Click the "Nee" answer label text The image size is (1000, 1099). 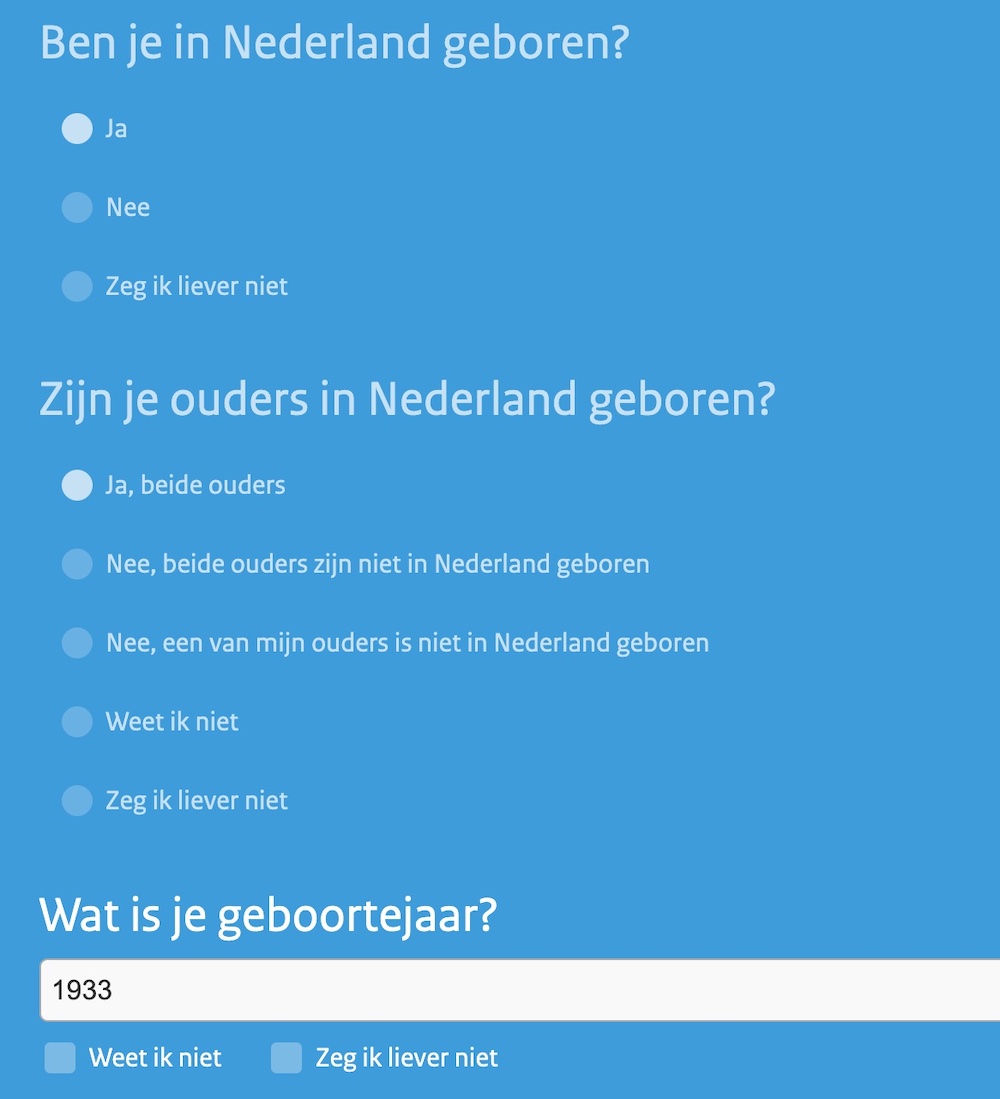point(126,208)
